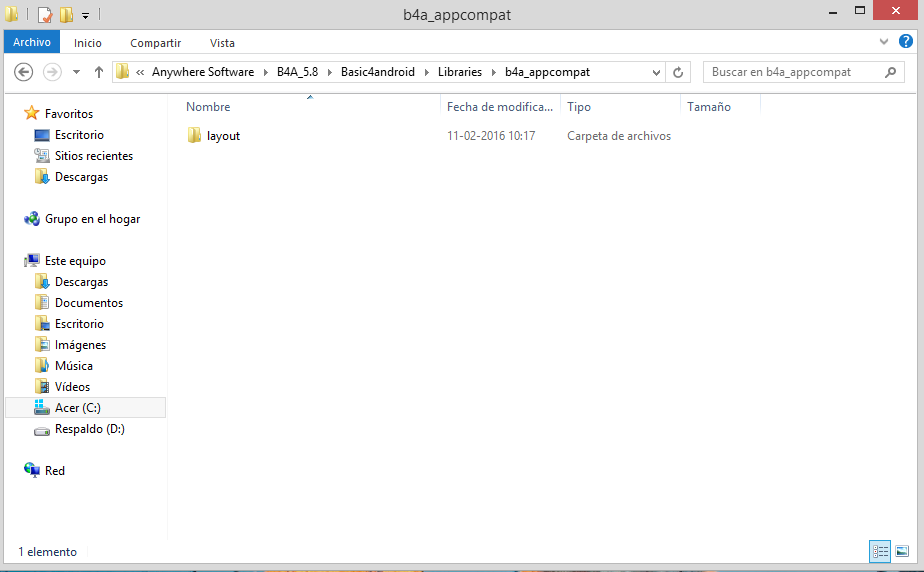Click the Red network icon
Image resolution: width=924 pixels, height=572 pixels.
pos(32,469)
